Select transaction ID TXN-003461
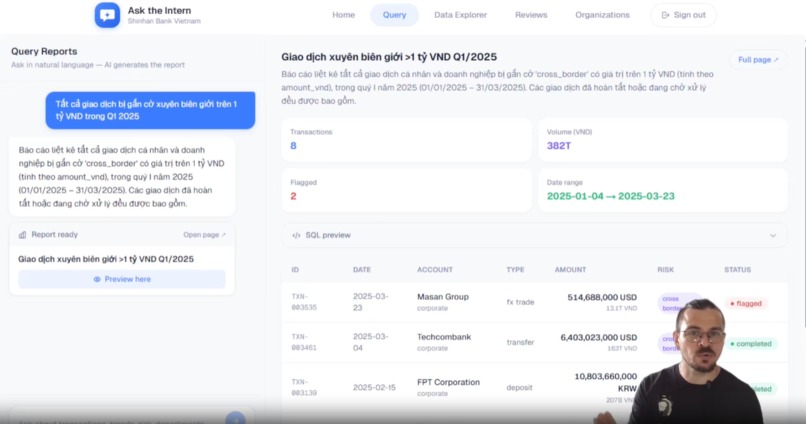The image size is (806, 424). coord(304,342)
